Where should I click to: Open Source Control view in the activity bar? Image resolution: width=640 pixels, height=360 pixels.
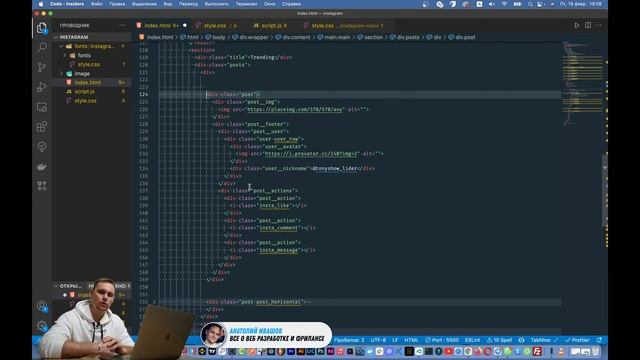pos(42,67)
